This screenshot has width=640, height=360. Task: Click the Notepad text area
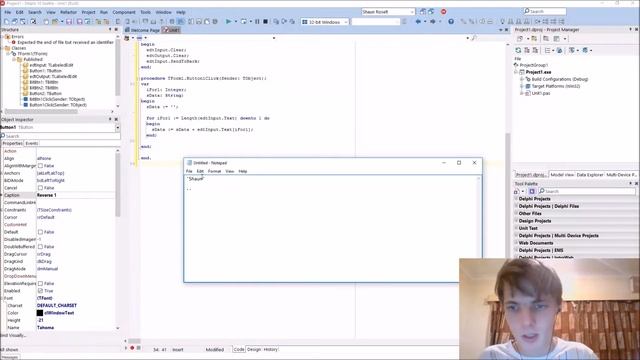pyautogui.click(x=331, y=228)
